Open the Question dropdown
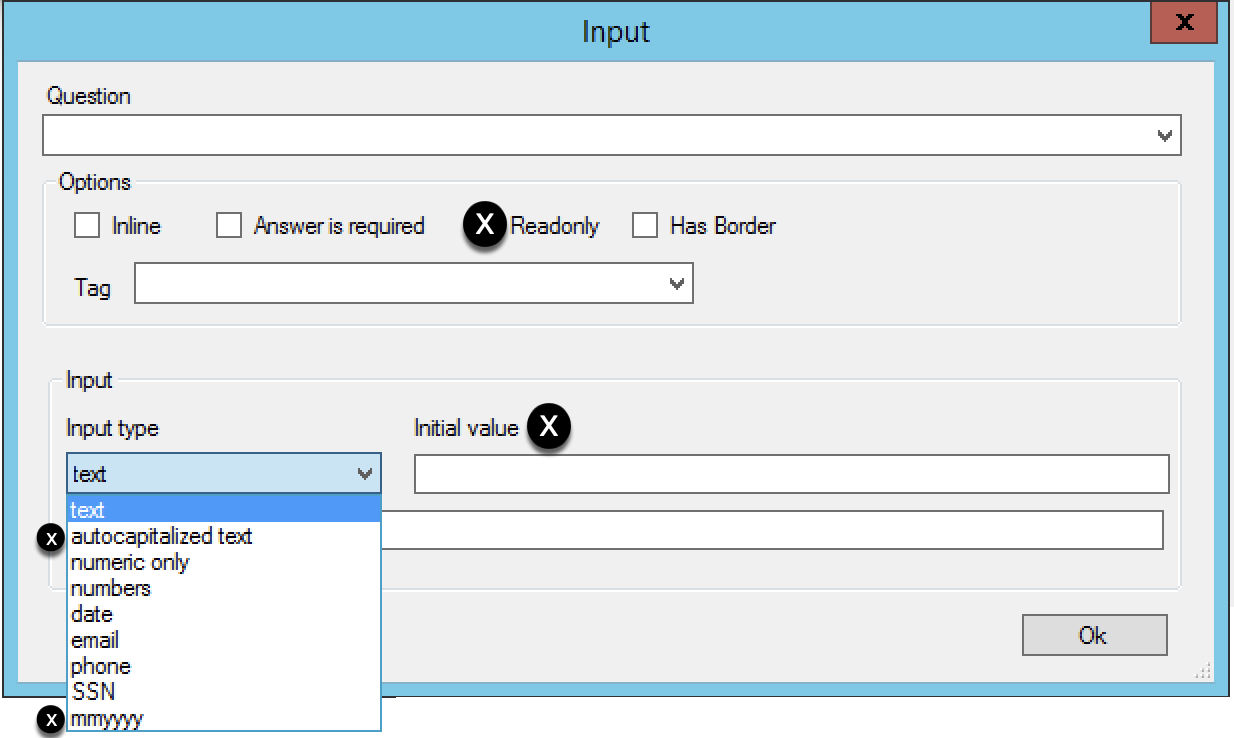The image size is (1234, 738). click(1164, 136)
